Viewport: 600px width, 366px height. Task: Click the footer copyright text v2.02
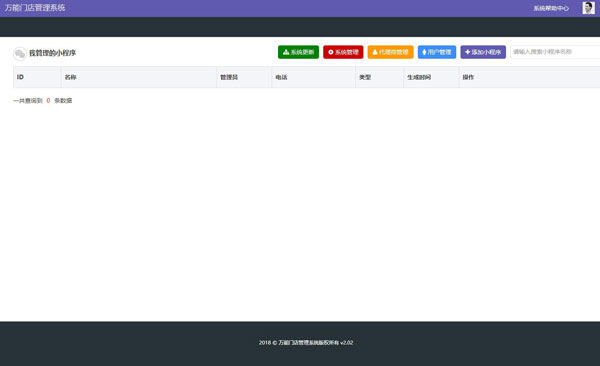(306, 343)
